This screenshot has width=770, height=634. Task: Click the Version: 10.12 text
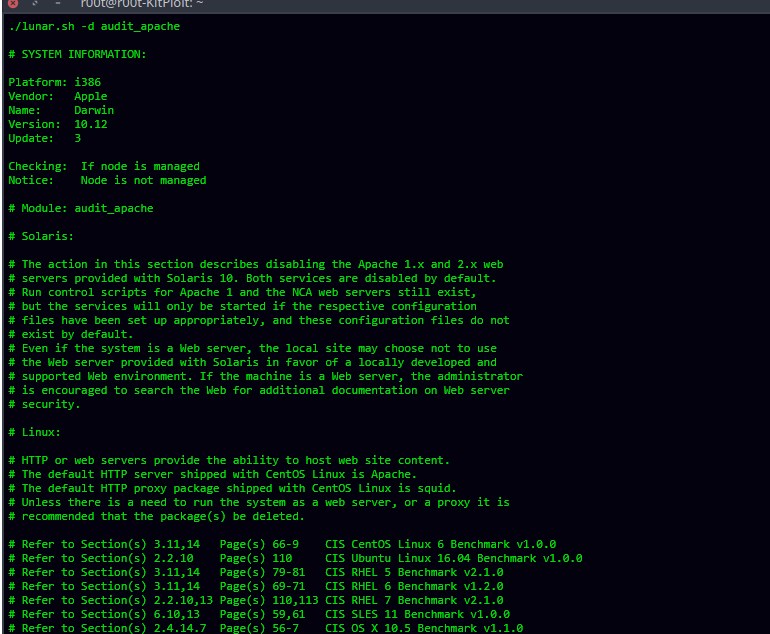coord(57,124)
